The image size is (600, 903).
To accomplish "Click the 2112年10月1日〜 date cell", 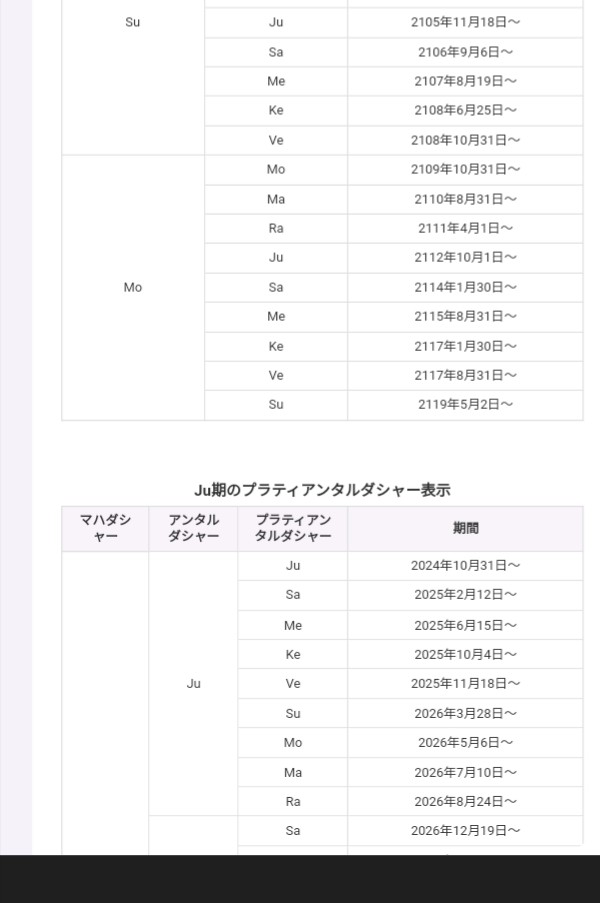I will (465, 258).
